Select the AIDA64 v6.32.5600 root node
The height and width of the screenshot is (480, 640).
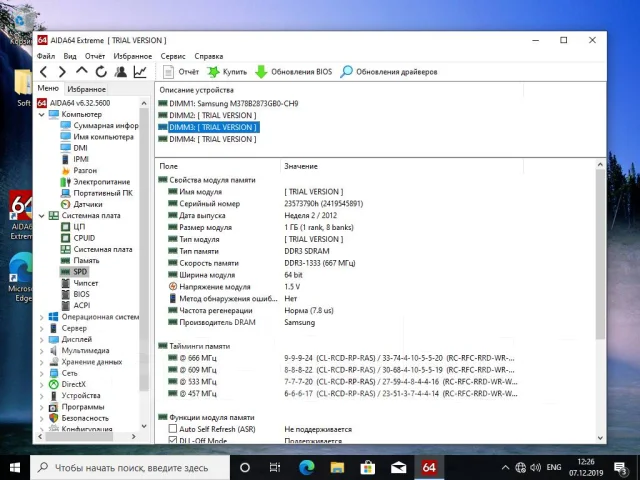(74, 103)
